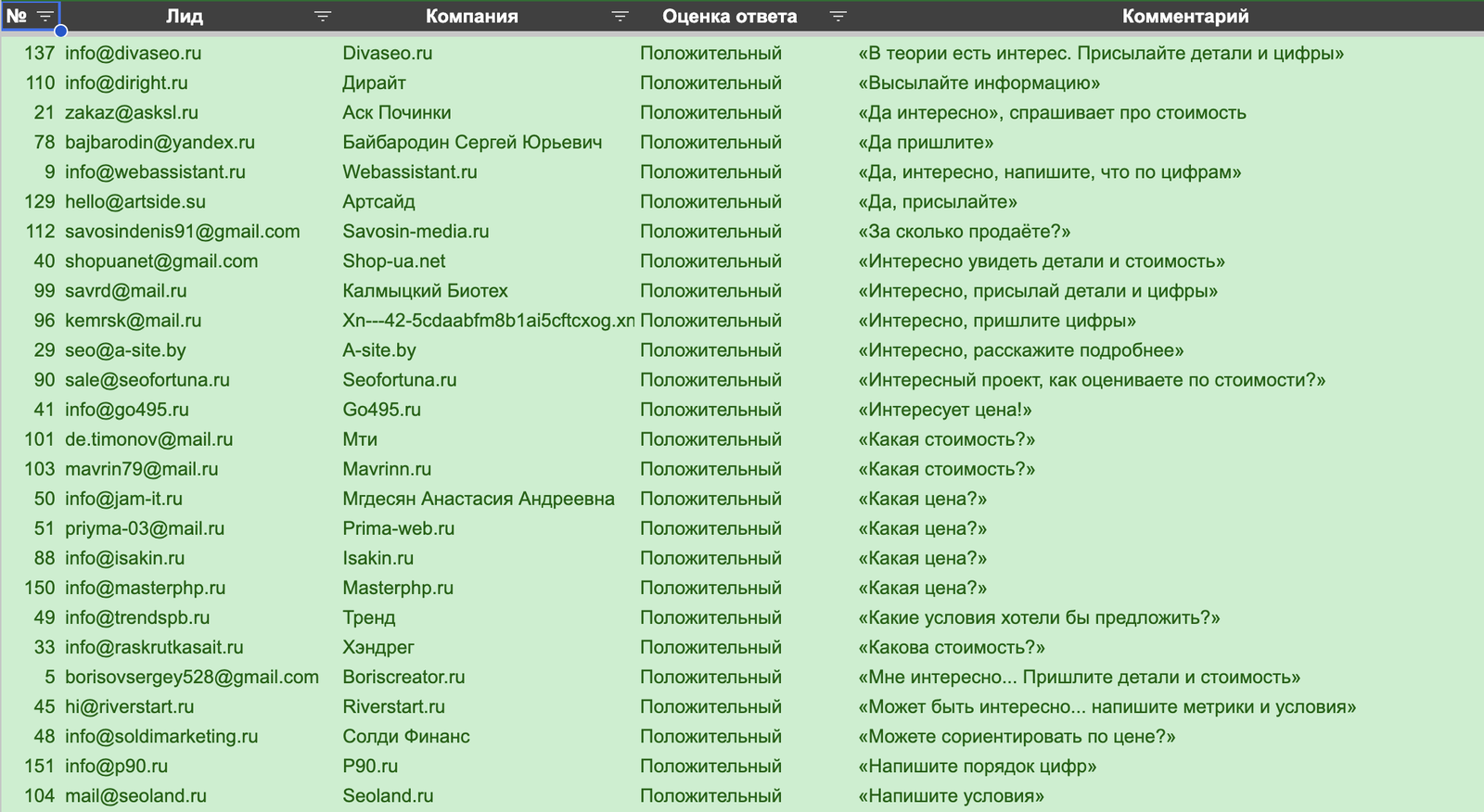Select the Мгдесян Анастасия Андреевна cell
The height and width of the screenshot is (812, 1484).
tap(478, 499)
